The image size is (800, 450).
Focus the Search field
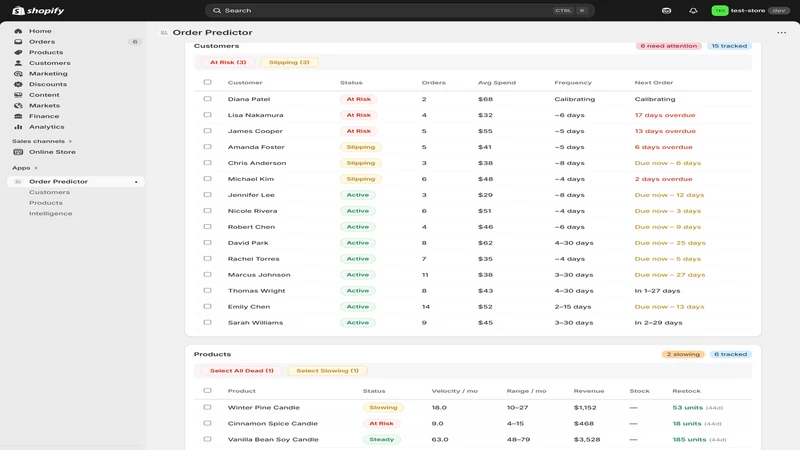[399, 11]
